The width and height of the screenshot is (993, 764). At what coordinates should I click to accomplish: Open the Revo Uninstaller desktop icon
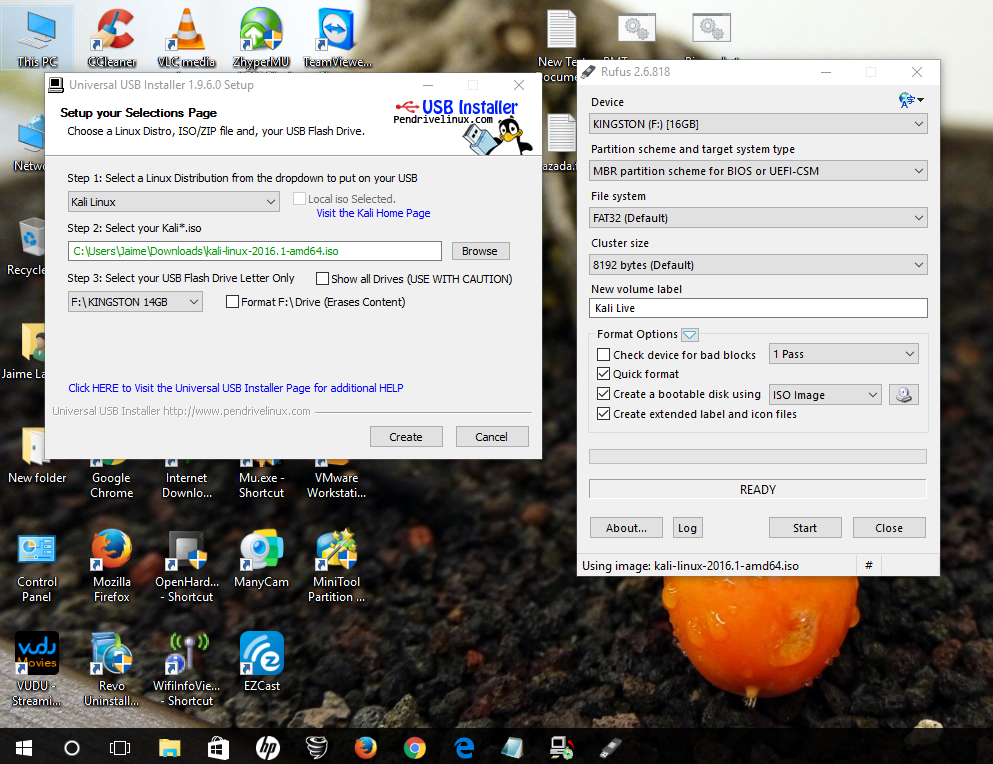coord(111,670)
